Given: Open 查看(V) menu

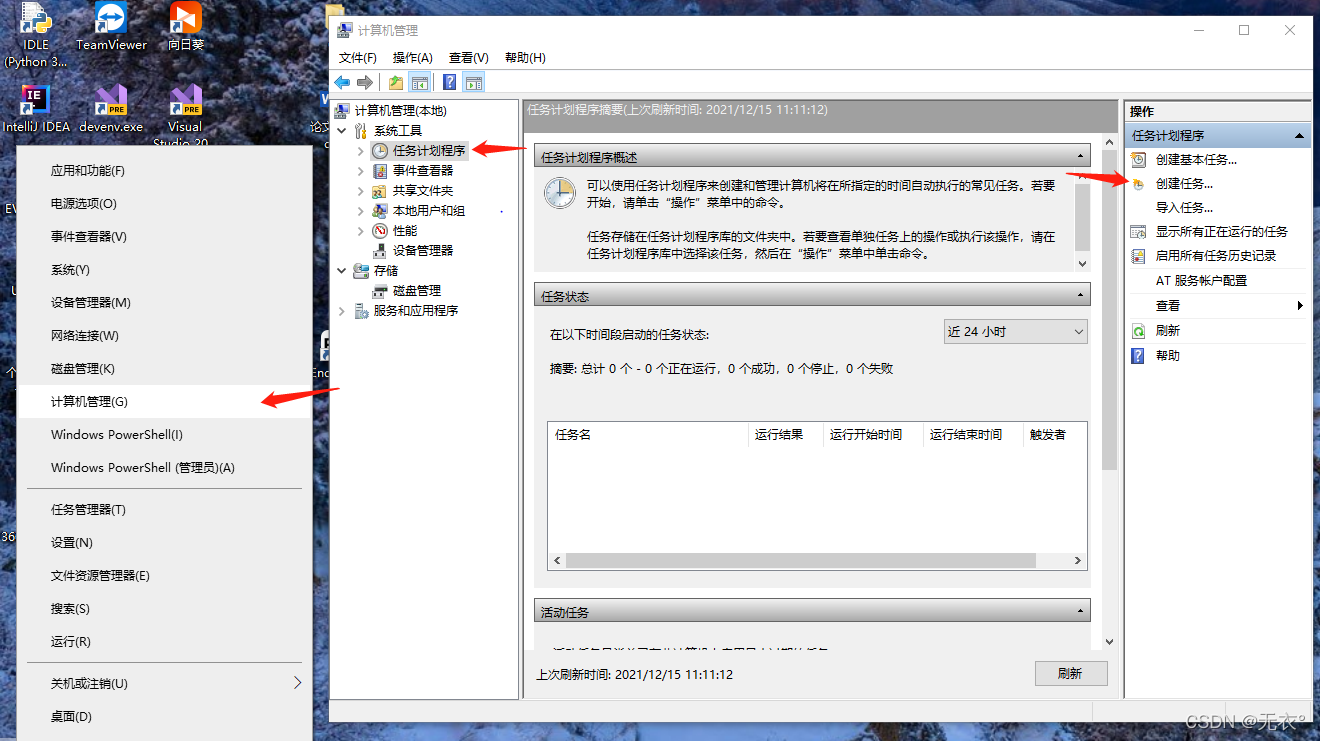Looking at the screenshot, I should [x=469, y=57].
